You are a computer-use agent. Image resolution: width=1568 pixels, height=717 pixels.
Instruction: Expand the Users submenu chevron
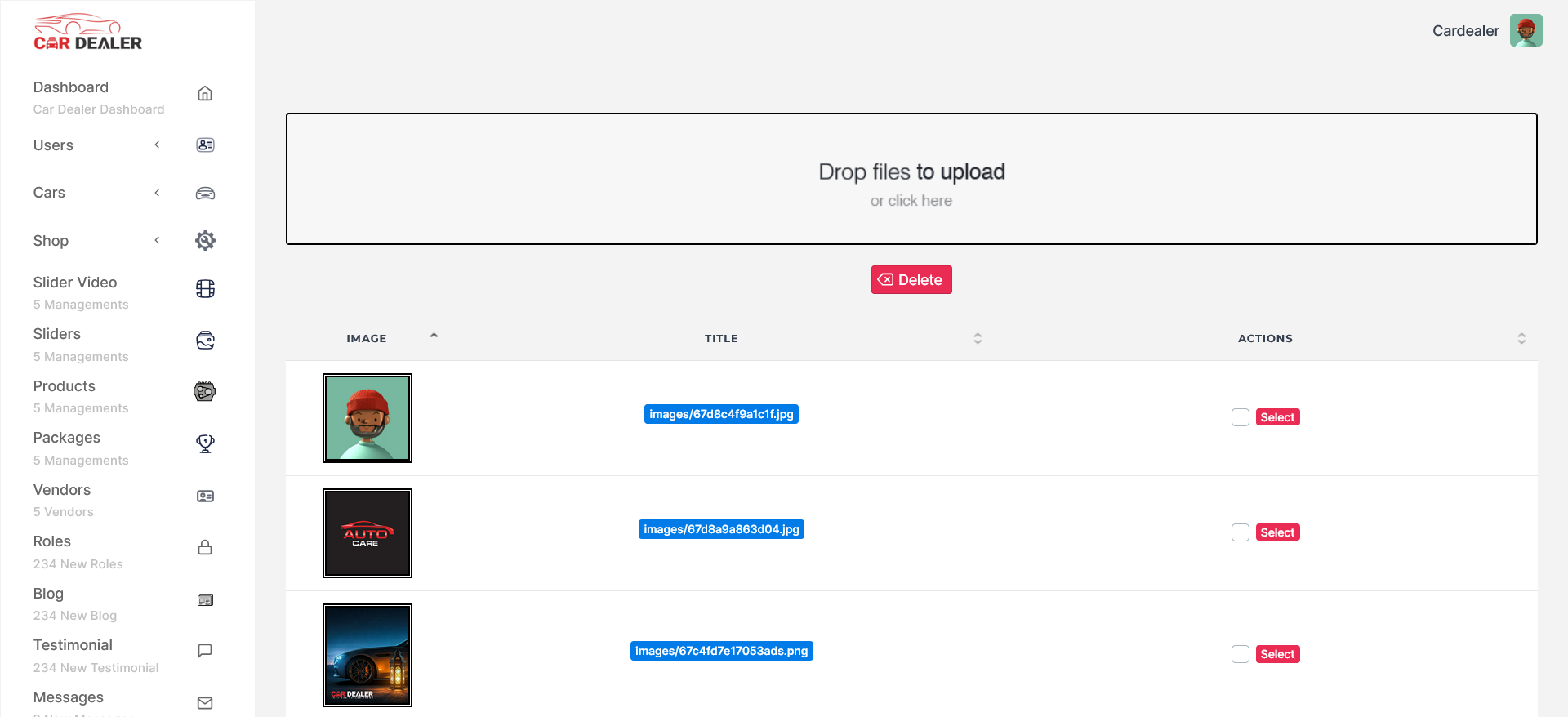coord(157,145)
